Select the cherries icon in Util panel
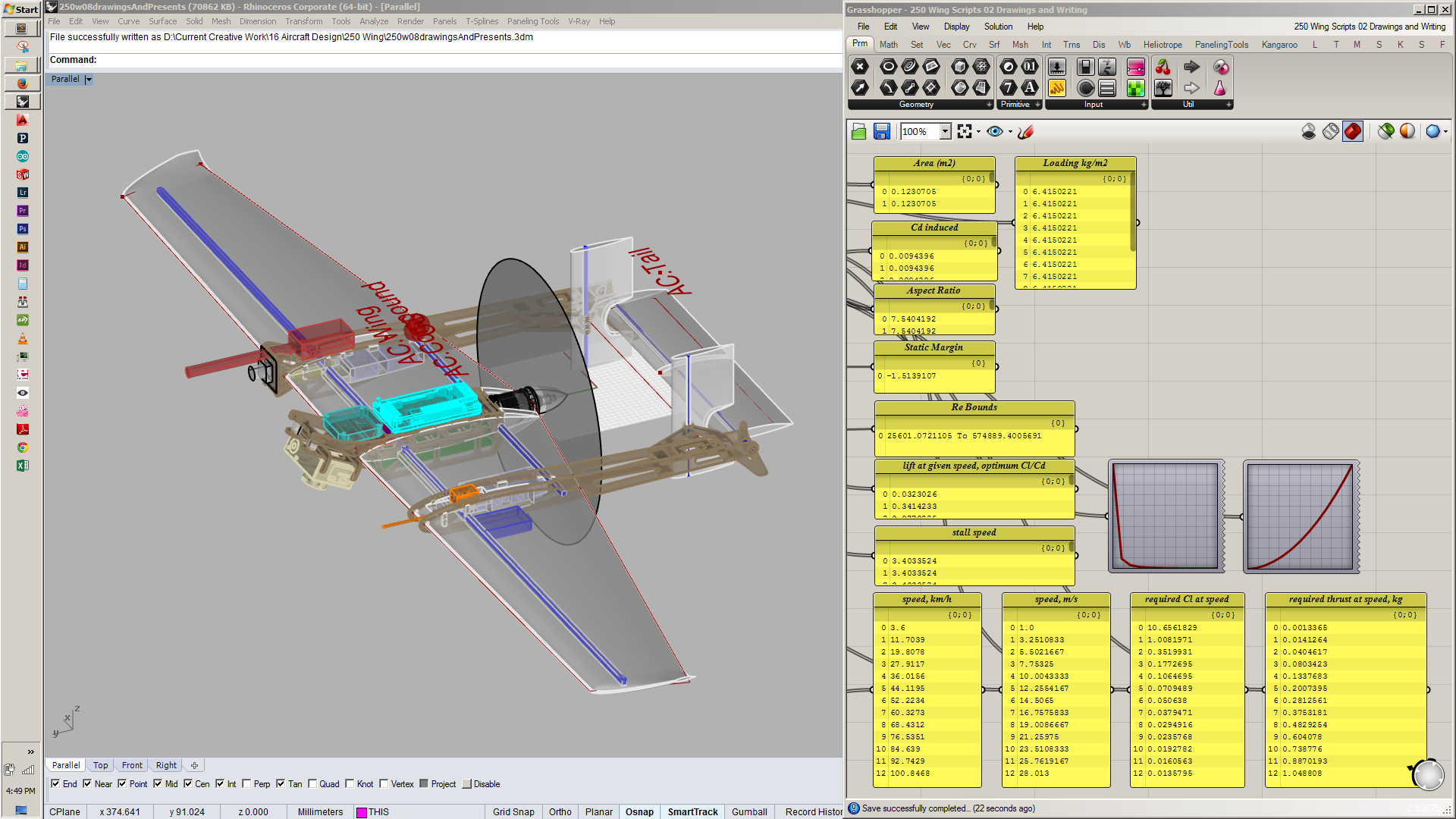The width and height of the screenshot is (1456, 819). [x=1163, y=67]
